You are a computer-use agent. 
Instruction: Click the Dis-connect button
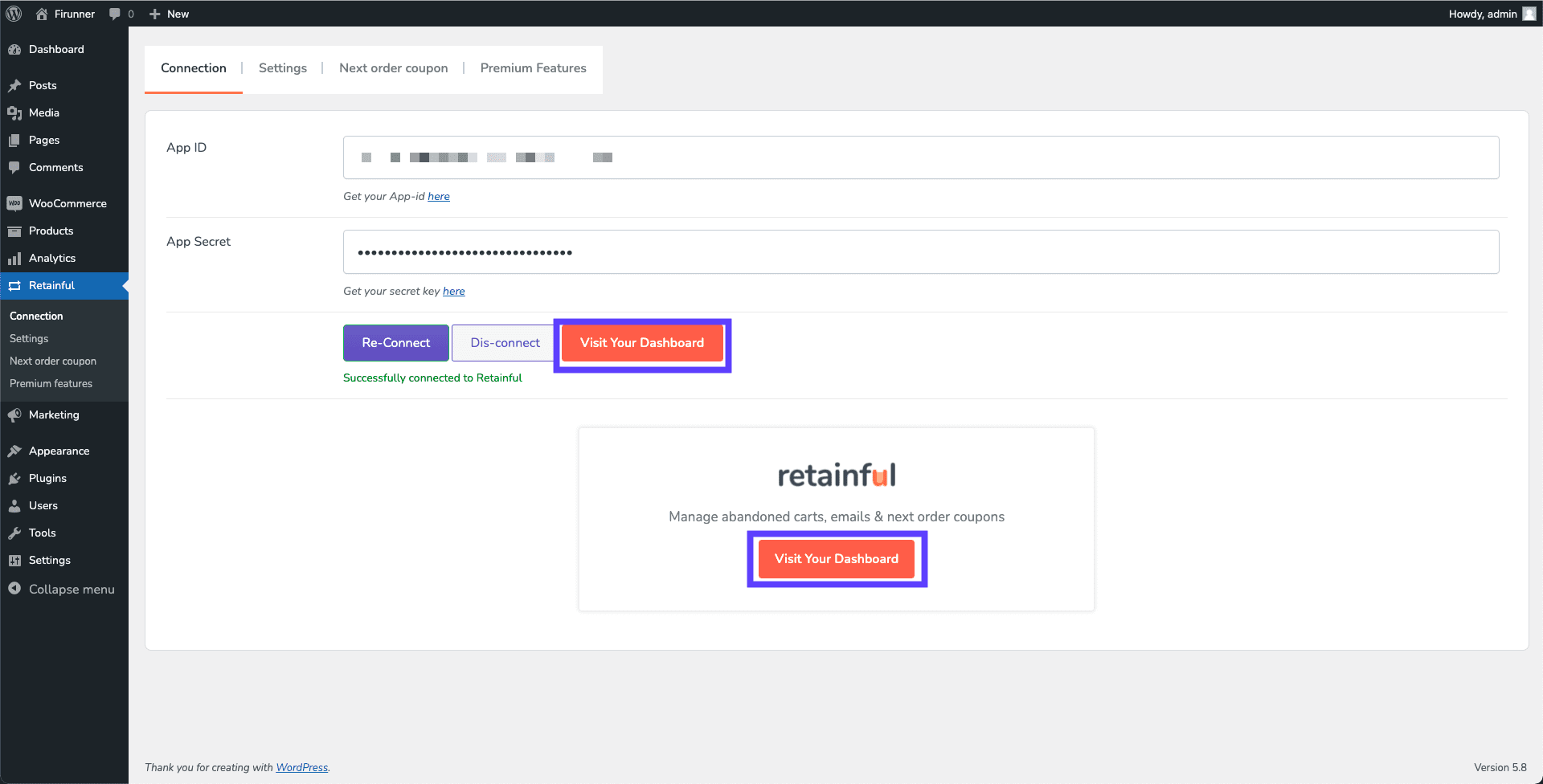point(505,343)
